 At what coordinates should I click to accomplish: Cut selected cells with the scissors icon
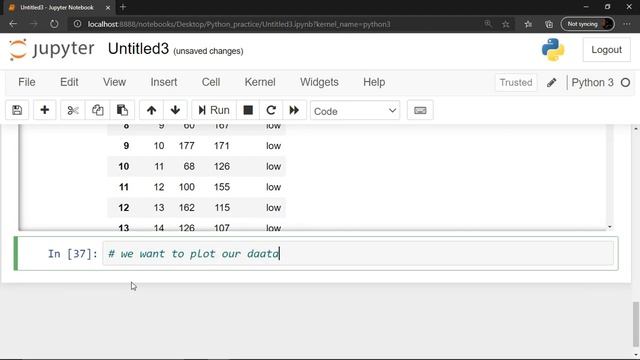coord(73,110)
